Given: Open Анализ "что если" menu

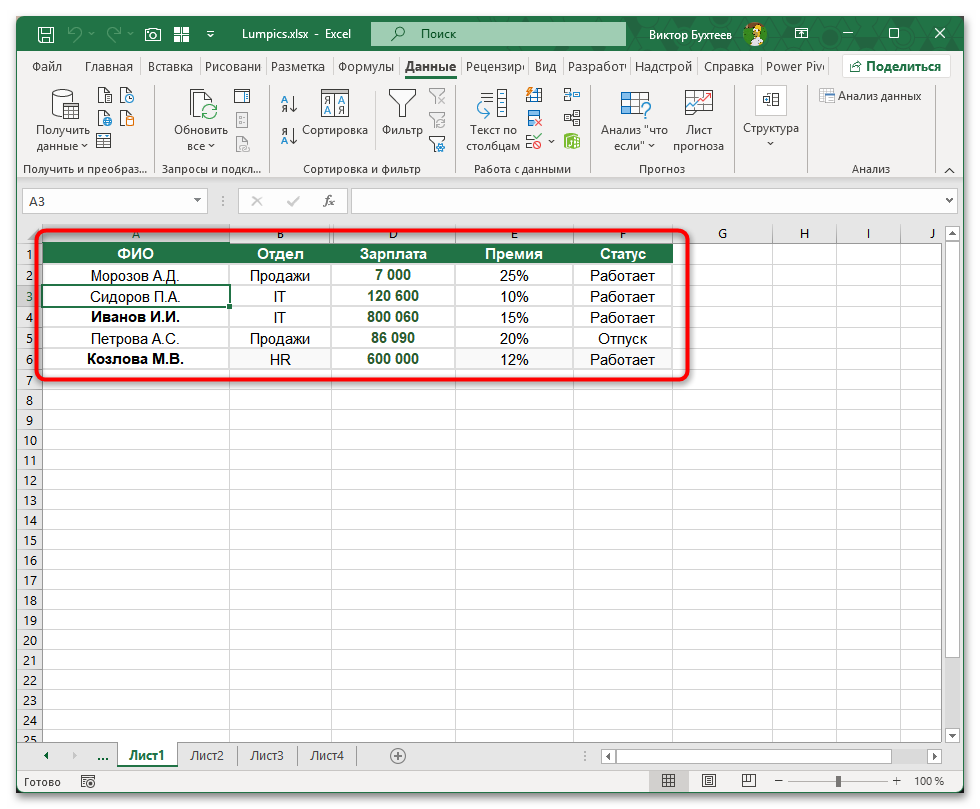Looking at the screenshot, I should (634, 121).
